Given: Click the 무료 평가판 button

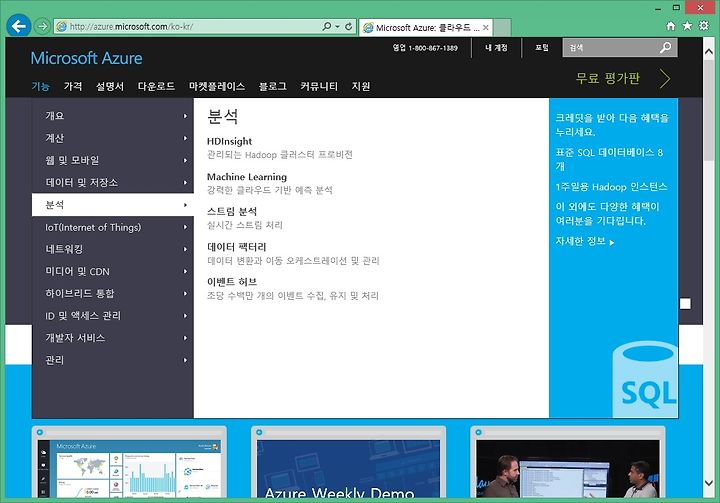Looking at the screenshot, I should [x=608, y=79].
